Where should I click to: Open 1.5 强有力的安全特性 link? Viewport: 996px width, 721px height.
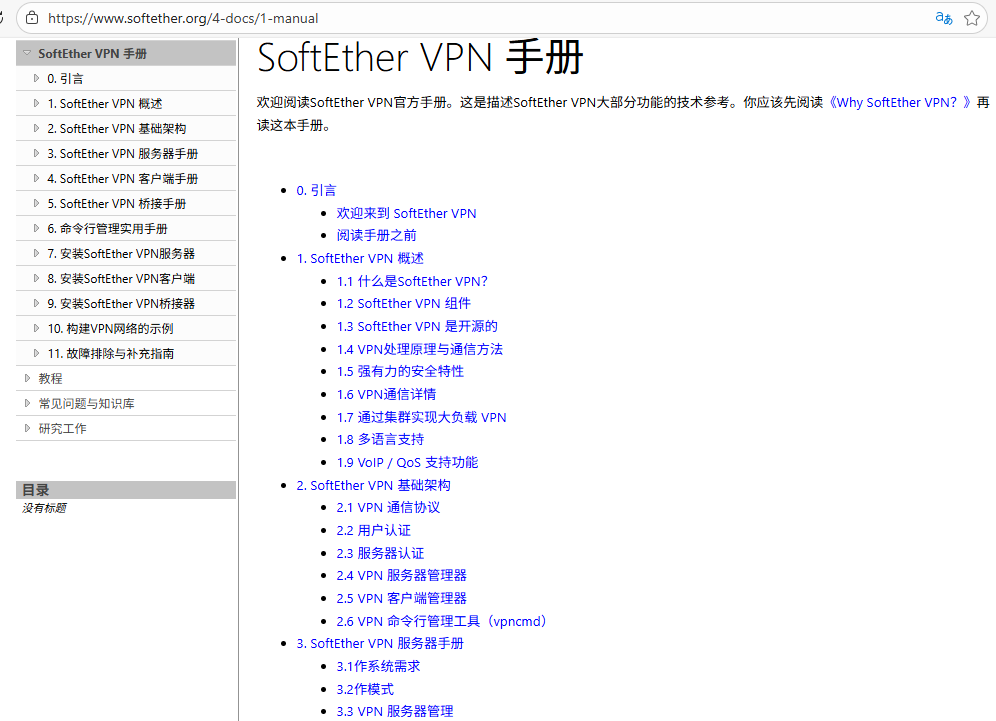pyautogui.click(x=400, y=371)
